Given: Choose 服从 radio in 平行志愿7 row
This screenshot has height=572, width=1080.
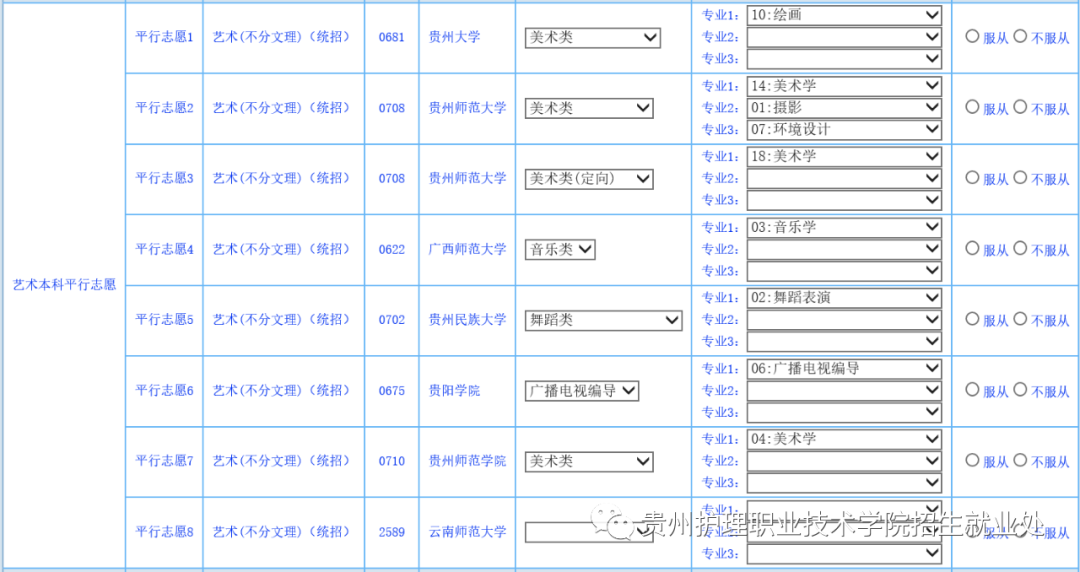Looking at the screenshot, I should pos(972,460).
